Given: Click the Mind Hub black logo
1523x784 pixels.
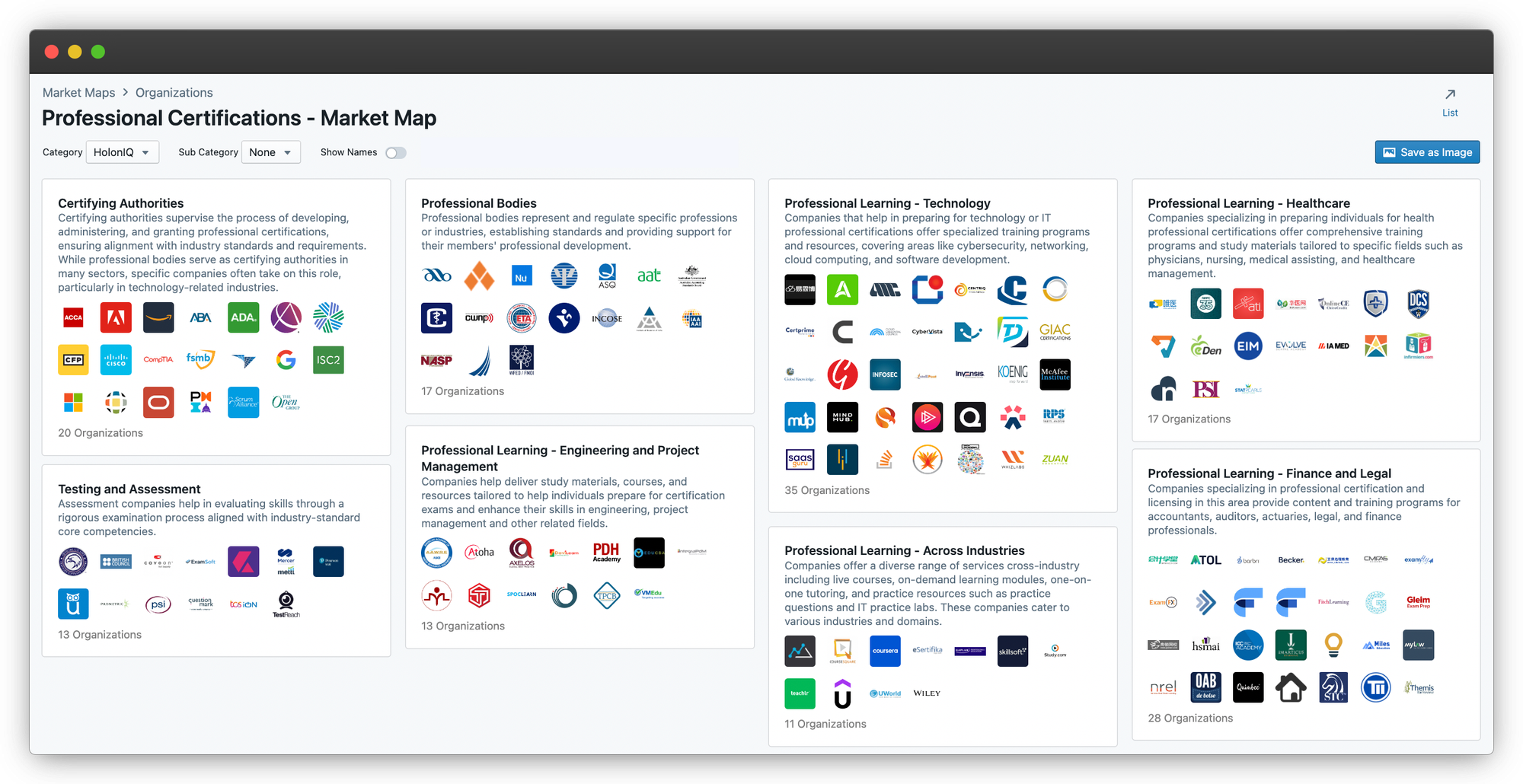Looking at the screenshot, I should (x=842, y=417).
